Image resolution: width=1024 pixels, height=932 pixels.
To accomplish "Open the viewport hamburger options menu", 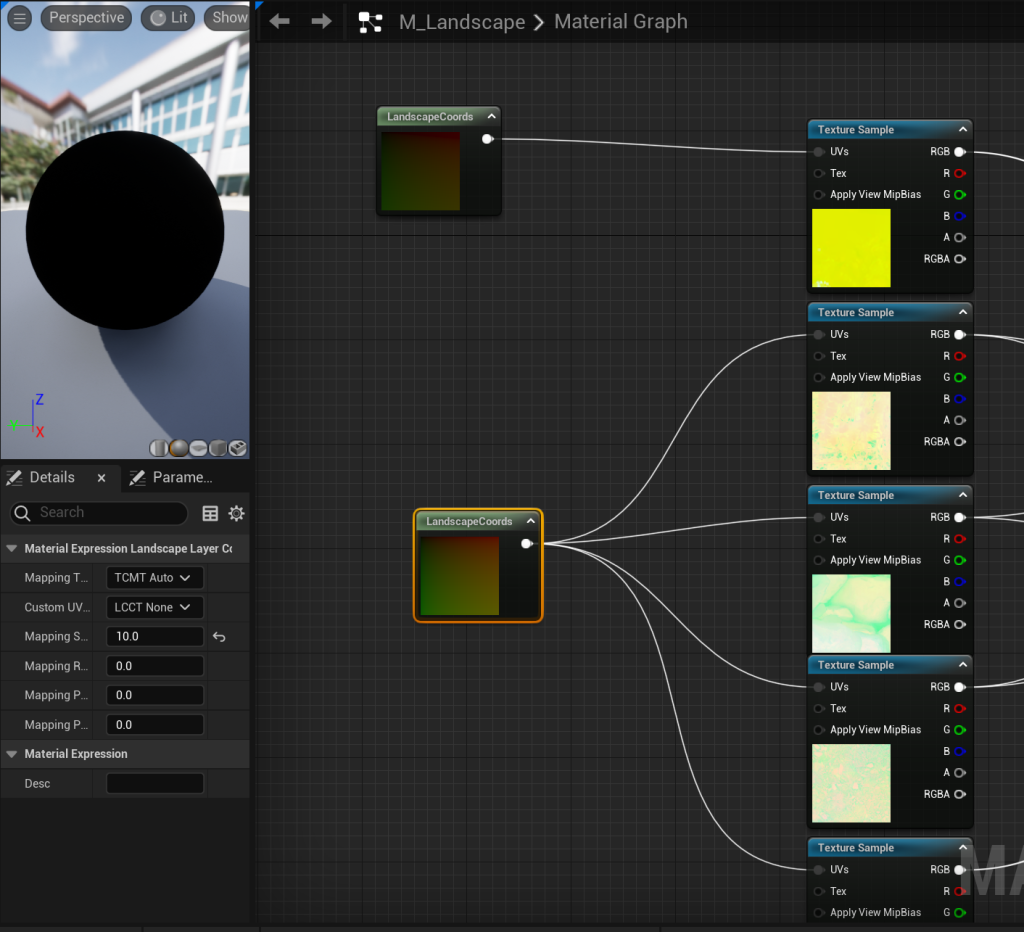I will (19, 18).
